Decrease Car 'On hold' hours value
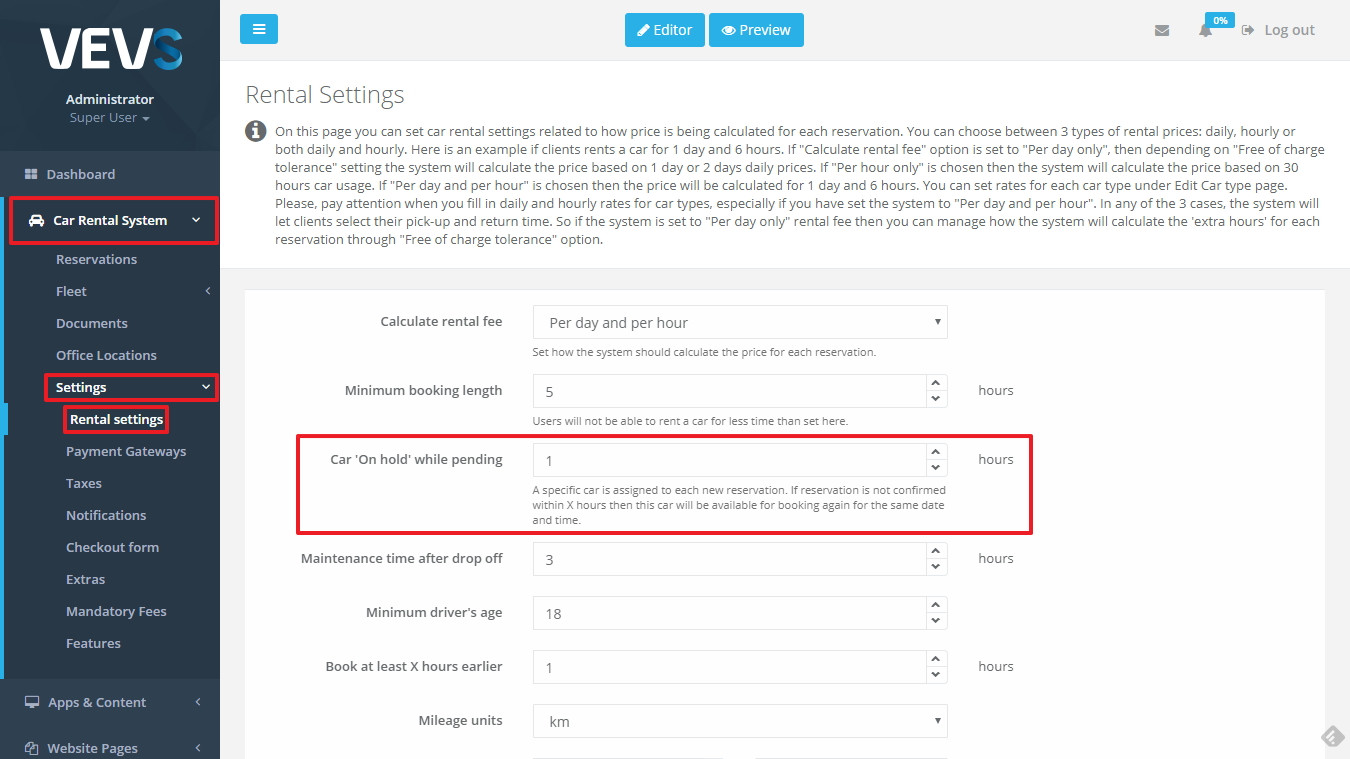The width and height of the screenshot is (1350, 759). tap(936, 468)
